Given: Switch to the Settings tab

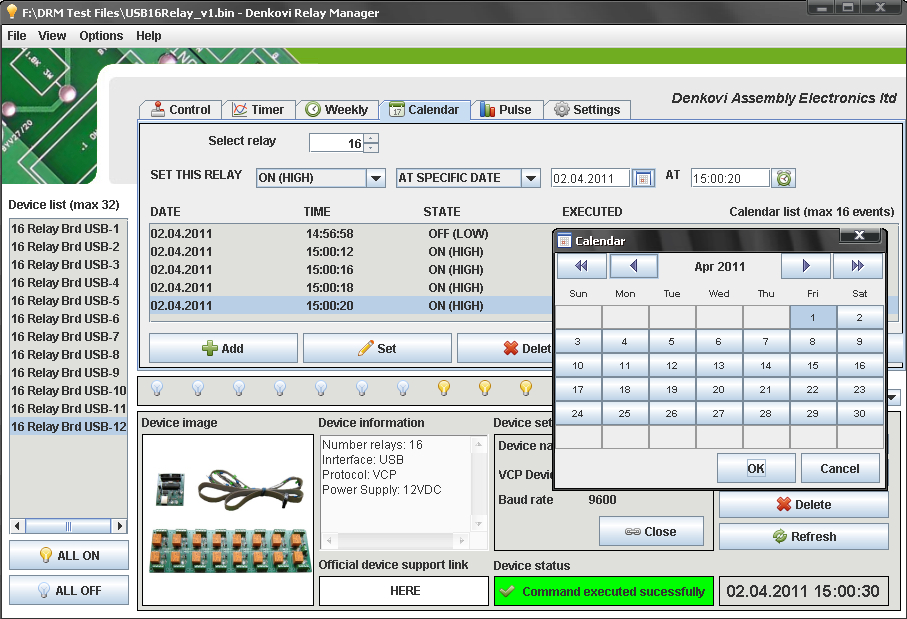Looking at the screenshot, I should 587,109.
